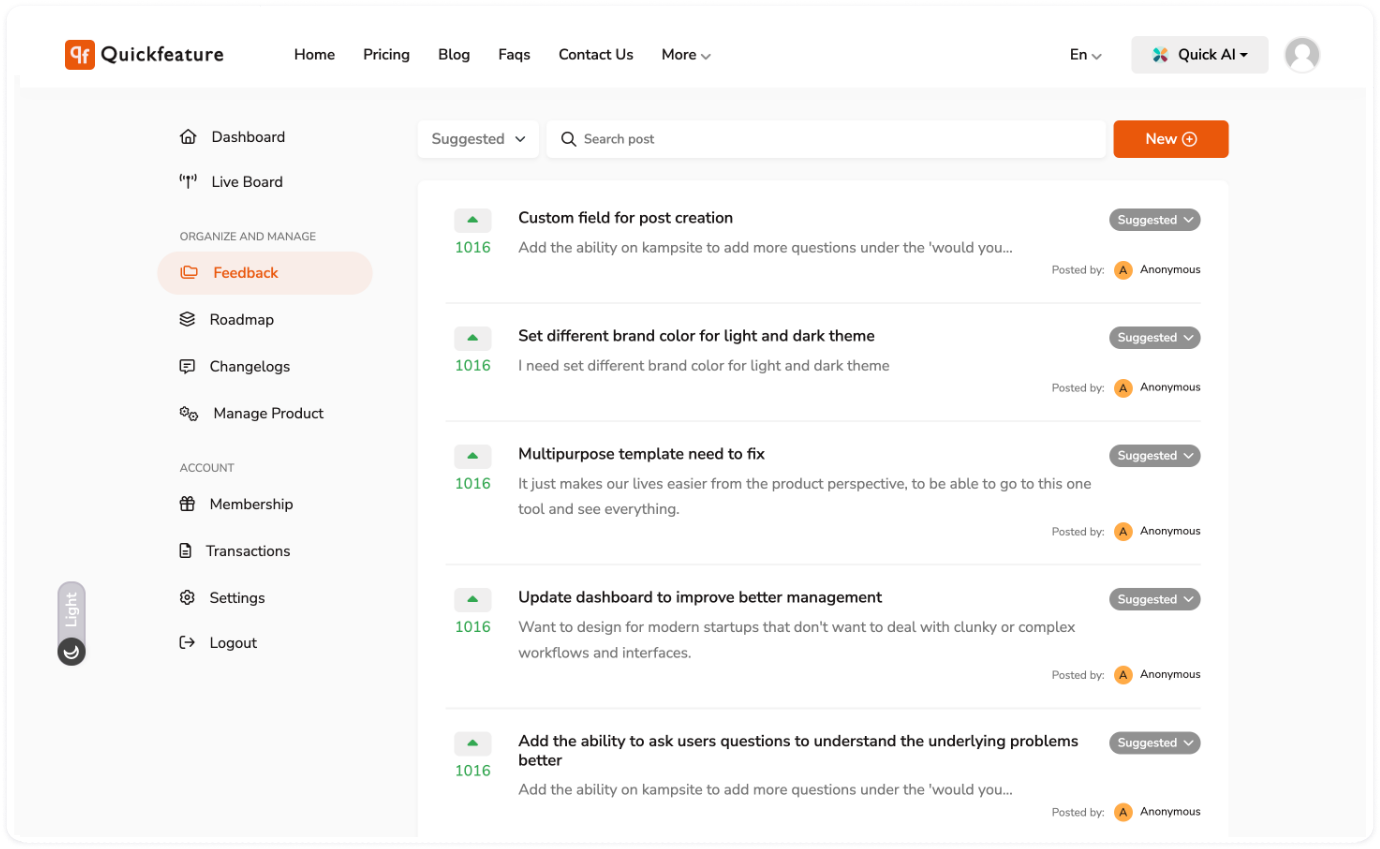Click the Live Board antenna icon
Screen dimensions: 1380x849
(187, 182)
